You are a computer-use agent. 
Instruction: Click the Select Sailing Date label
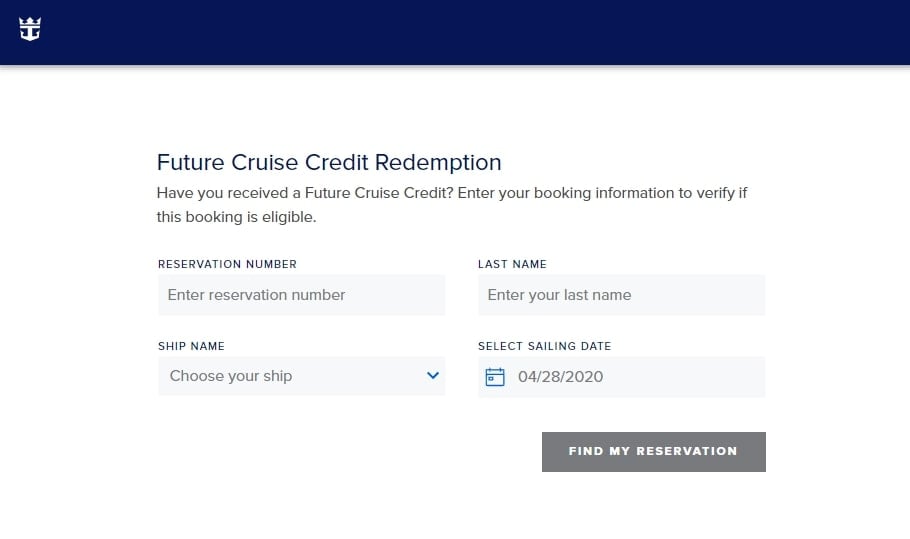click(x=544, y=346)
